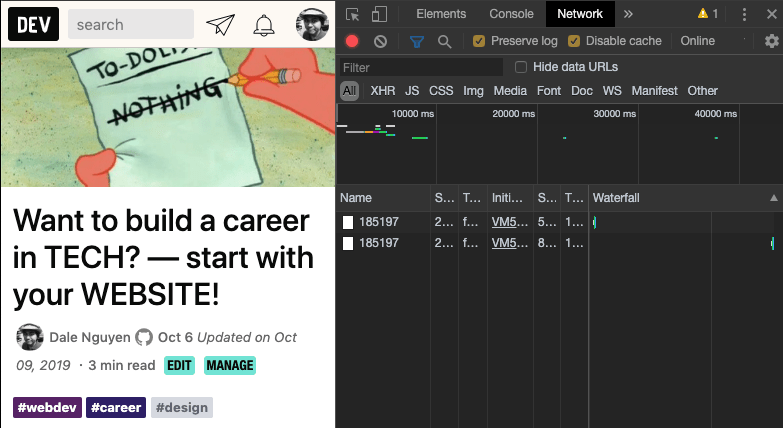Viewport: 783px width, 428px height.
Task: Select the second 185197 request row
Action: (x=559, y=243)
